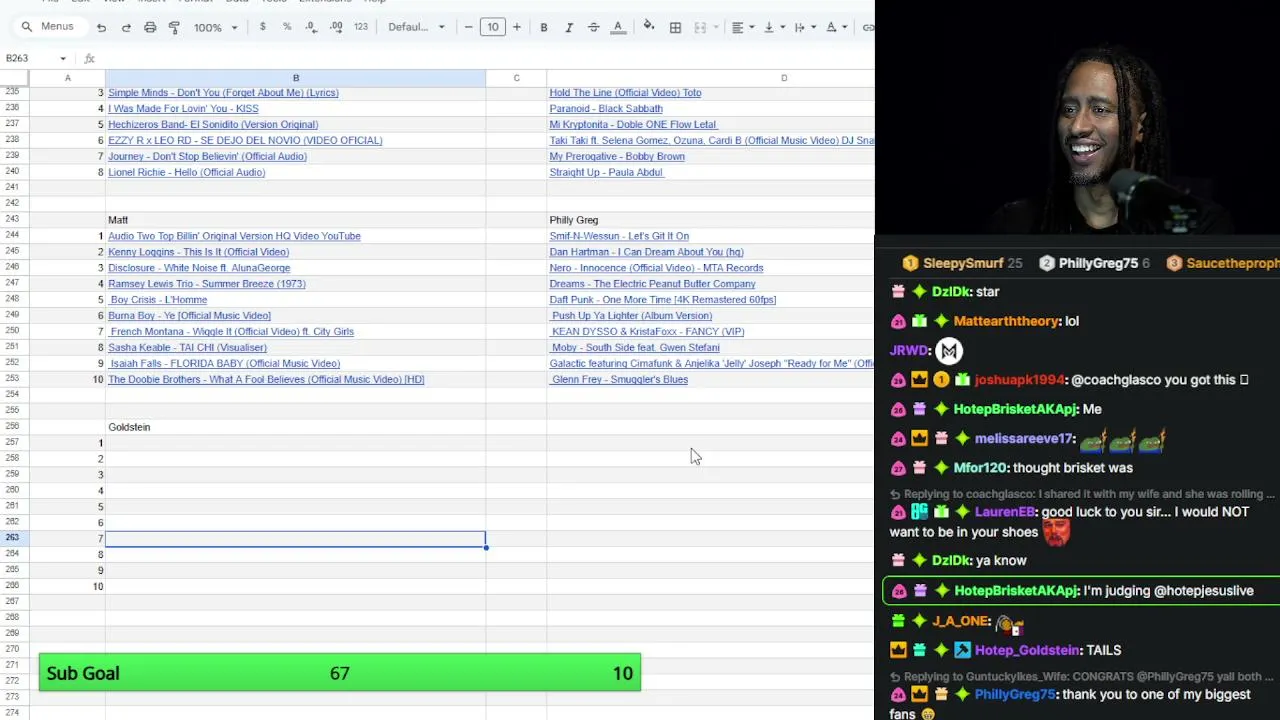Select the Matt name cell
The width and height of the screenshot is (1280, 720).
pos(295,220)
